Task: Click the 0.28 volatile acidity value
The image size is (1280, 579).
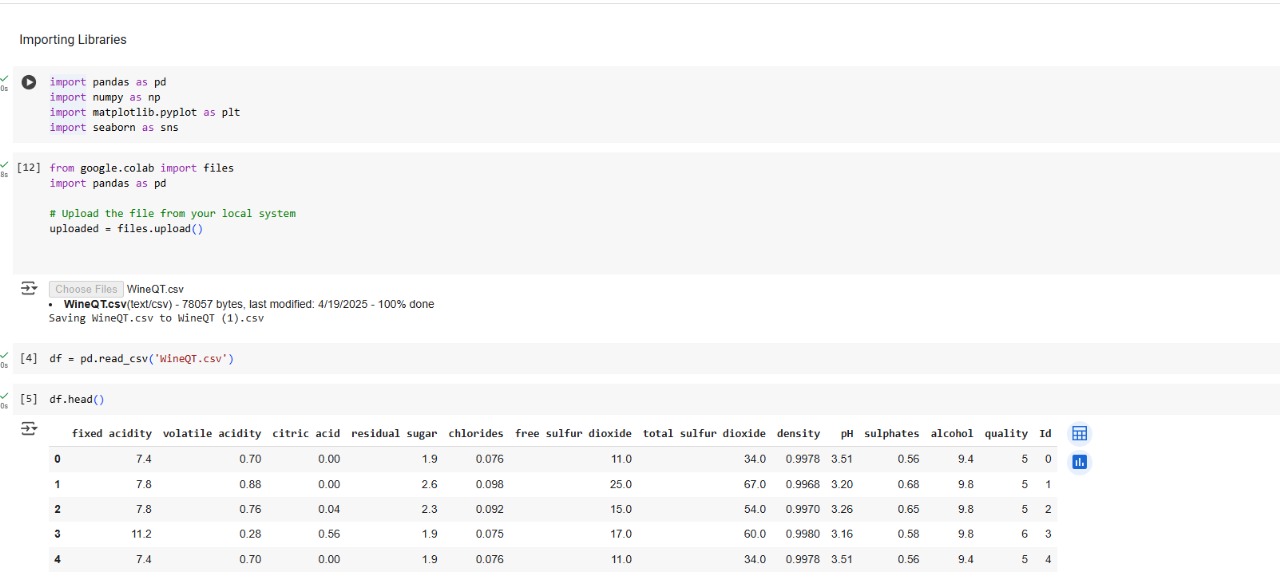Action: (x=250, y=534)
